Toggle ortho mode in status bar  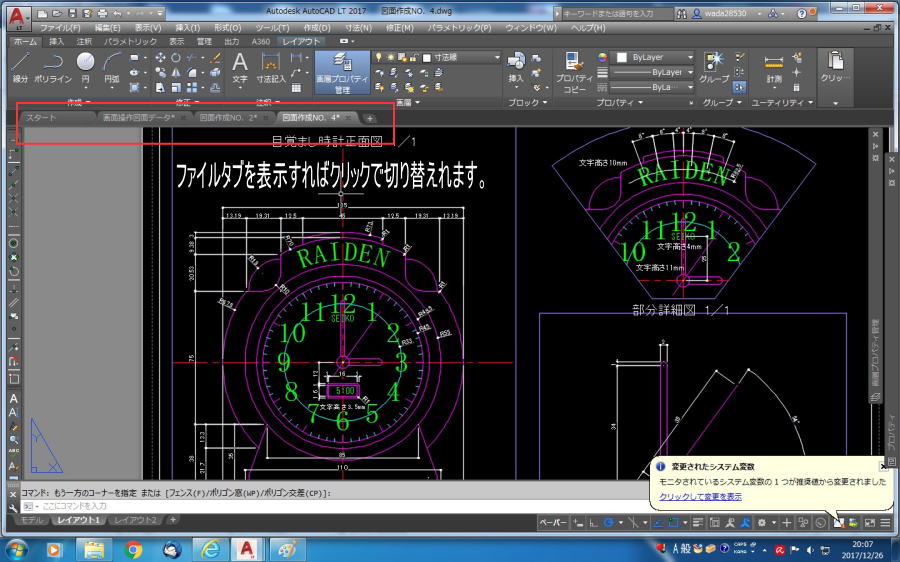tap(593, 522)
